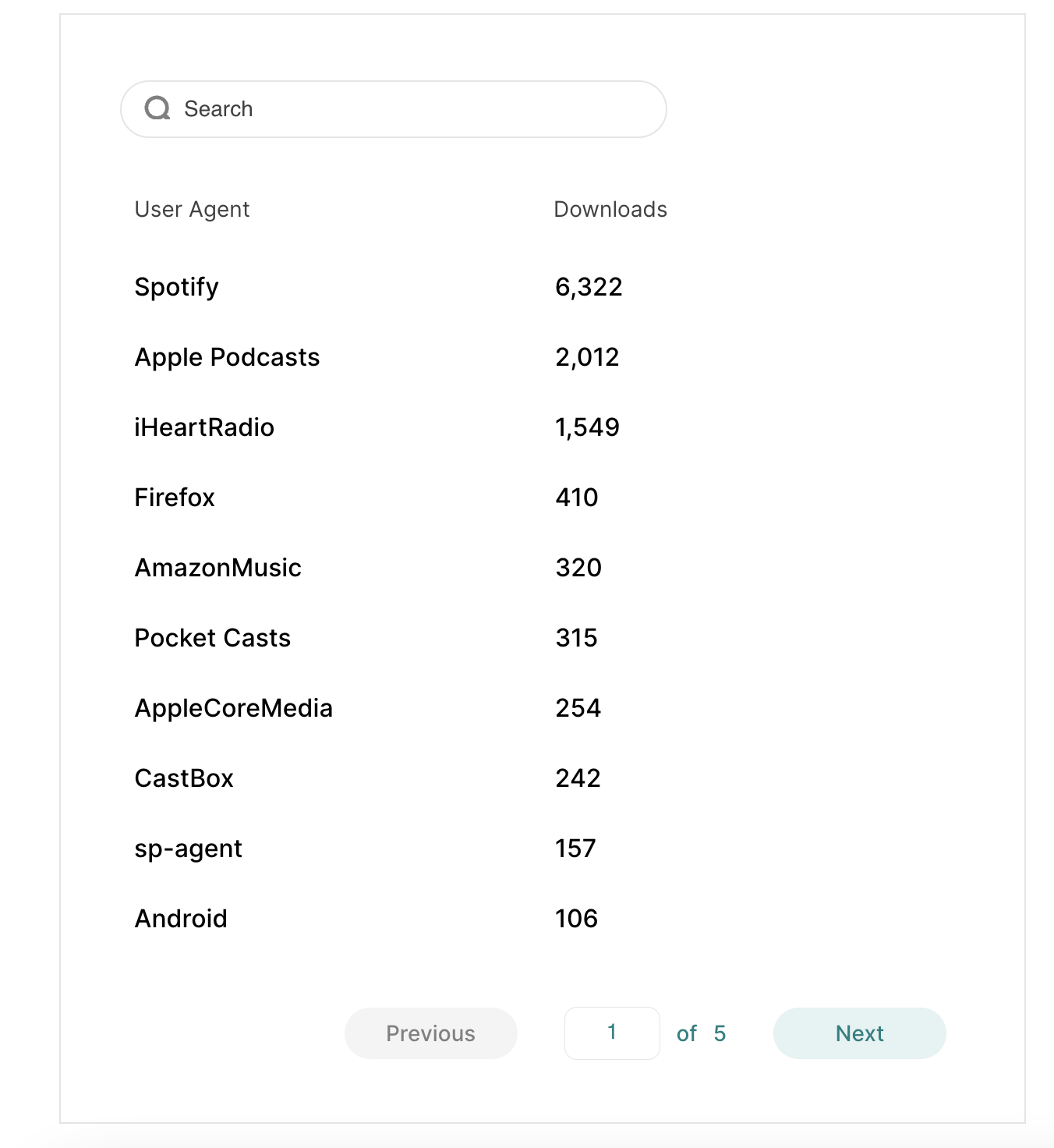
Task: Sort by User Agent column header
Action: point(192,210)
